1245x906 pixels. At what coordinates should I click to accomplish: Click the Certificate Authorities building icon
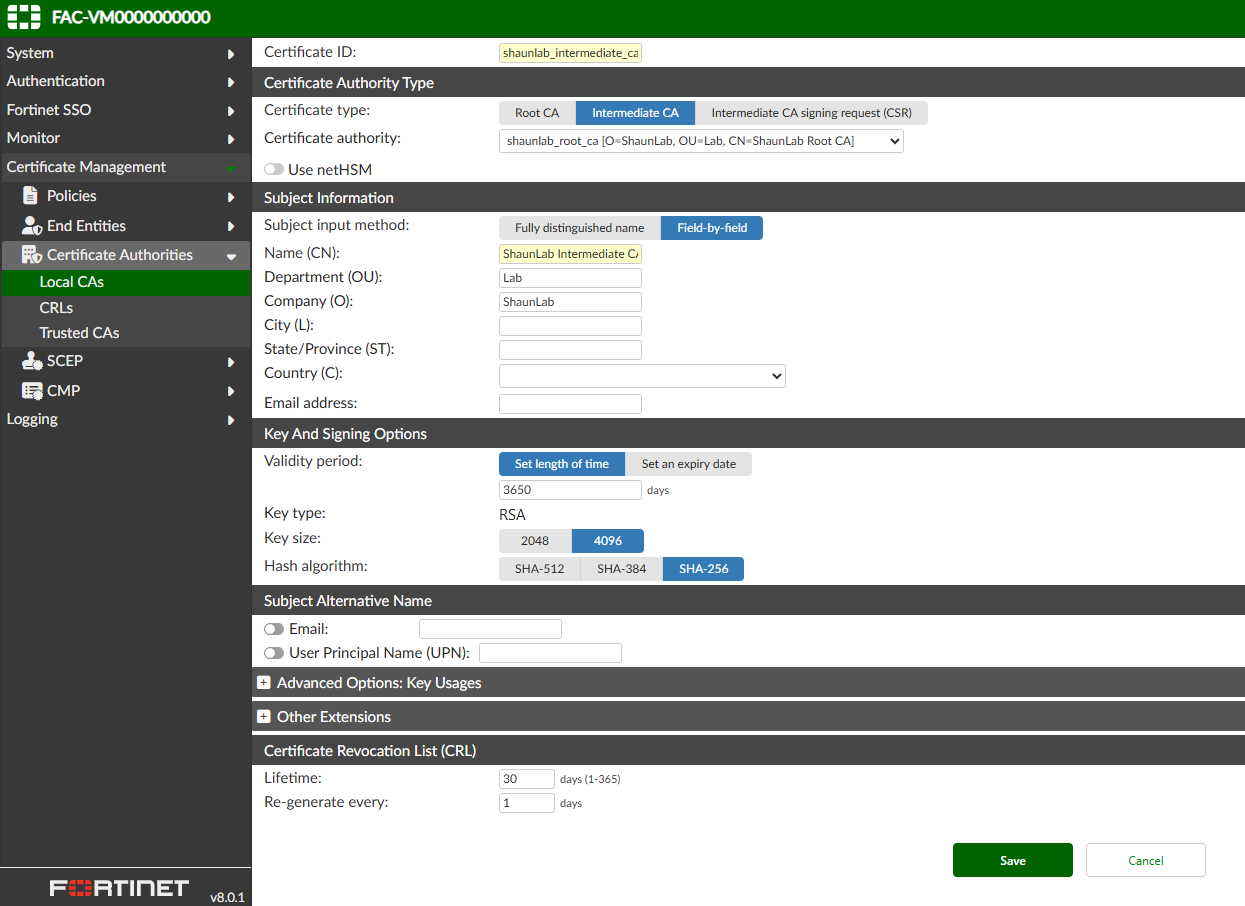pos(31,255)
